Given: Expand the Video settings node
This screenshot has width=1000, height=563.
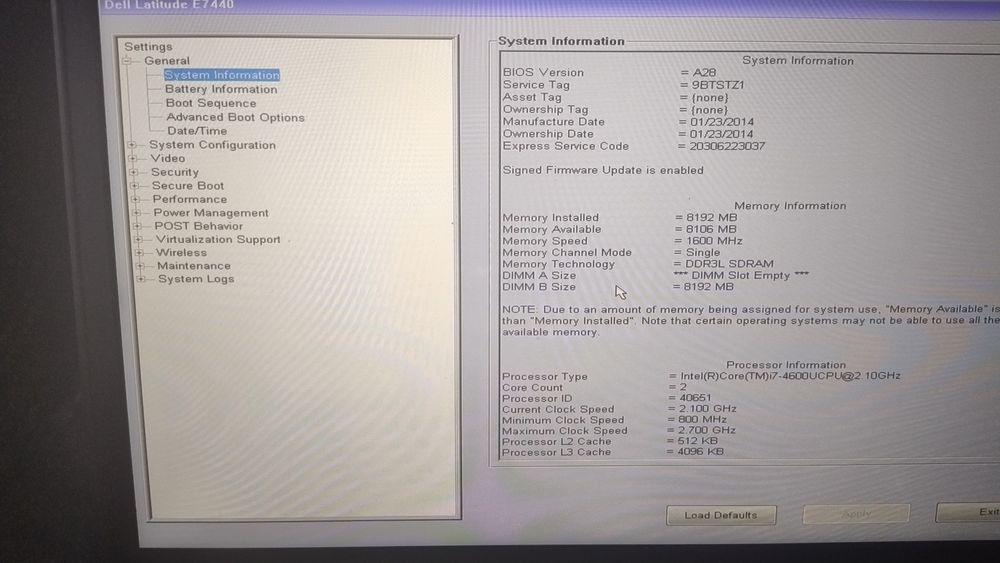Looking at the screenshot, I should [132, 159].
